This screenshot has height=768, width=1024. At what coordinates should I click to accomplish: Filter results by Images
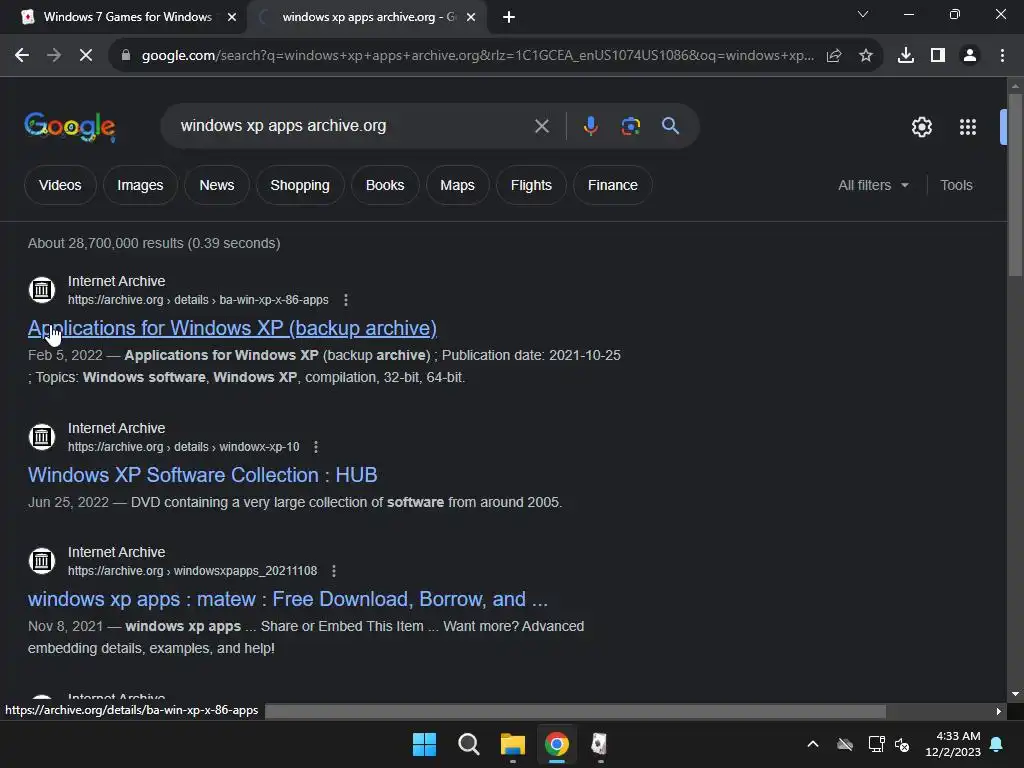[140, 185]
